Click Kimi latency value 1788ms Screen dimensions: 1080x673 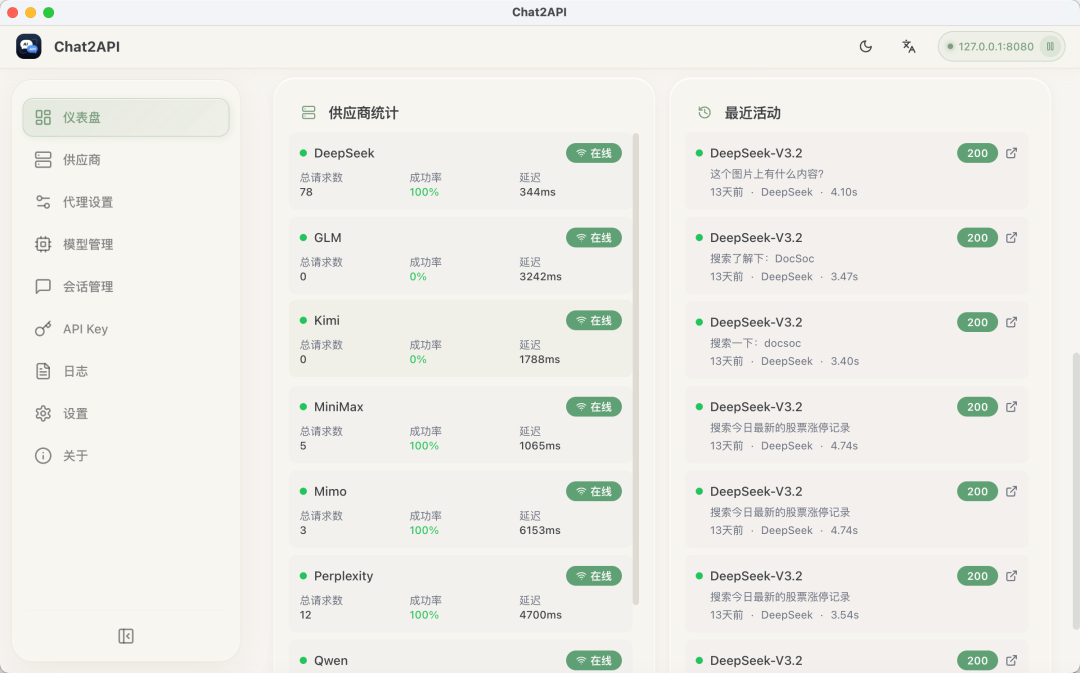point(539,360)
